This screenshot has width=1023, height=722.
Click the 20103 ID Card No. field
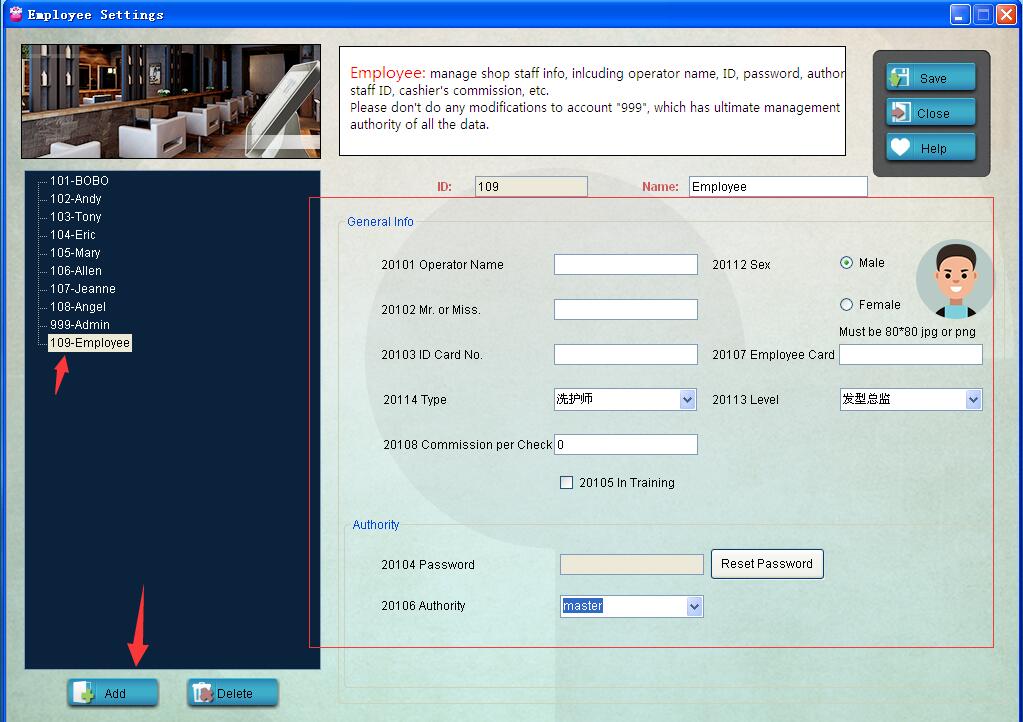coord(626,354)
